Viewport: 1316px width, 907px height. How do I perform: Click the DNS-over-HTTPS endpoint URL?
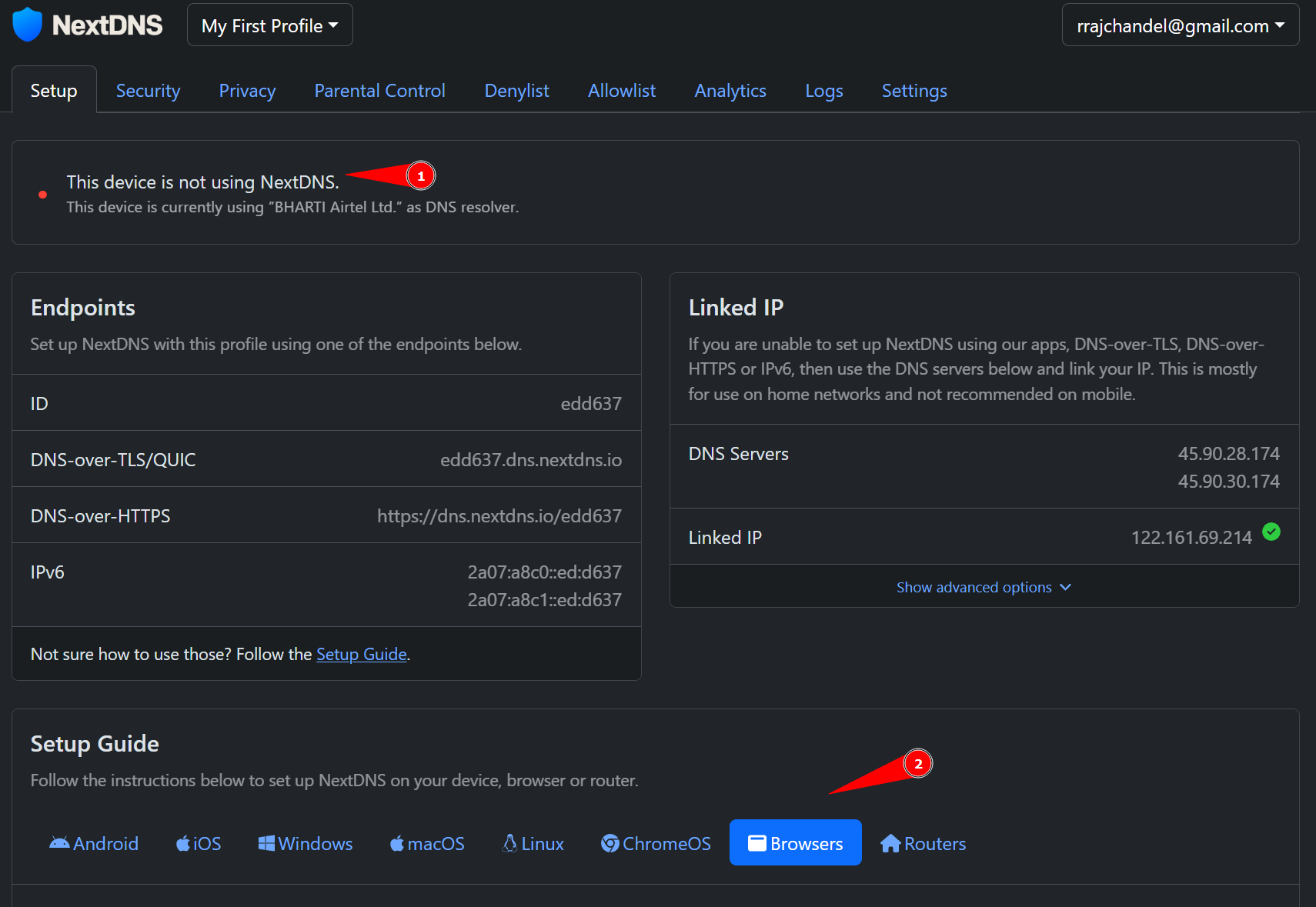pyautogui.click(x=499, y=516)
